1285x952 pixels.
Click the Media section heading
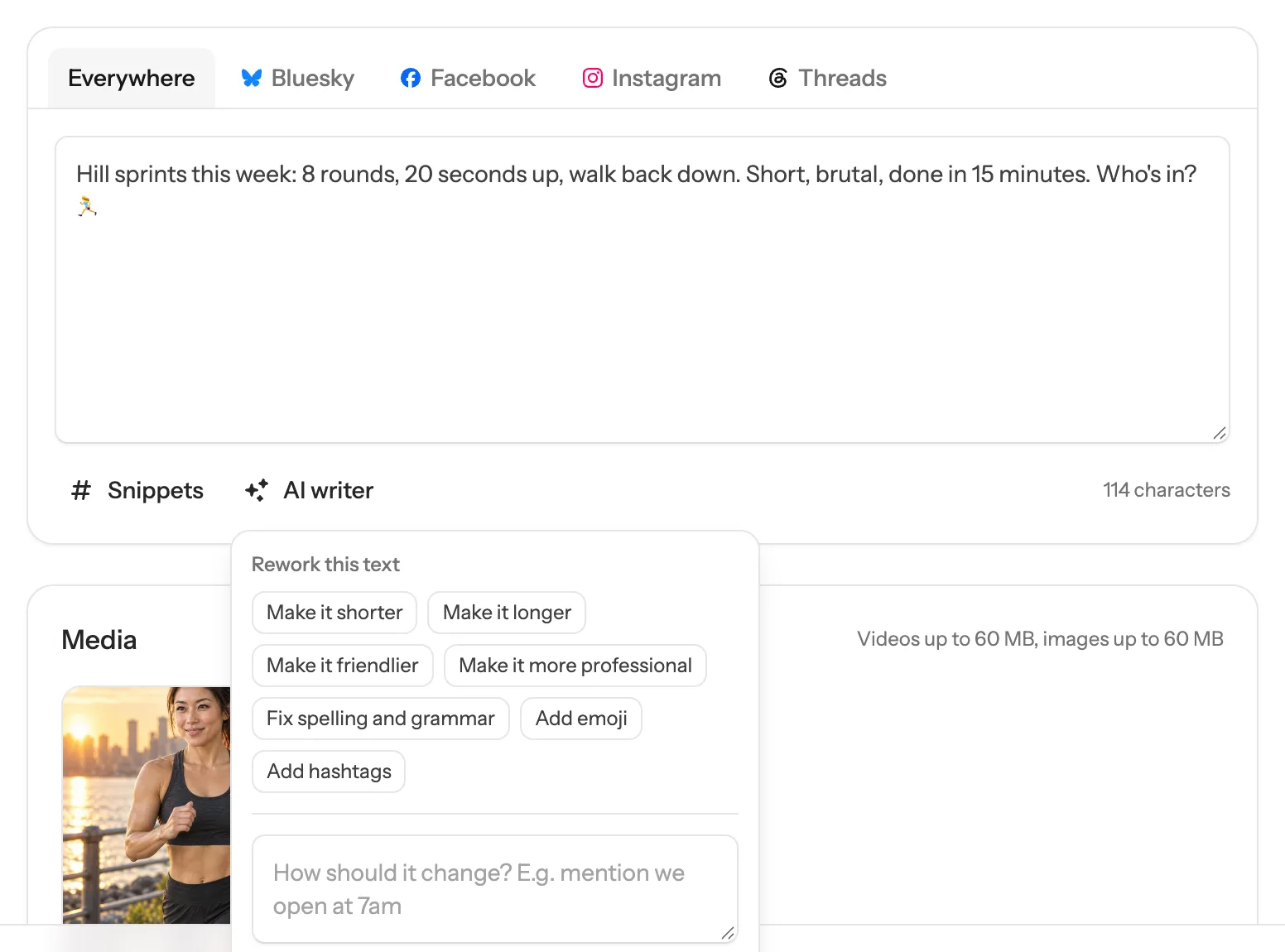(x=99, y=640)
